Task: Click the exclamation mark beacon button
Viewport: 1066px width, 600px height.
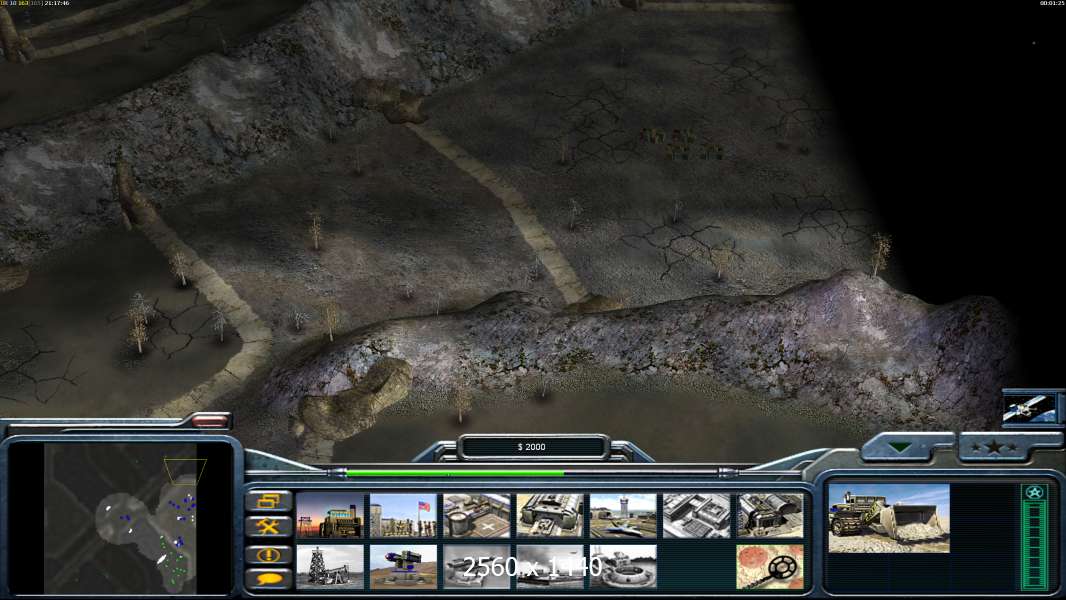Action: (x=269, y=554)
